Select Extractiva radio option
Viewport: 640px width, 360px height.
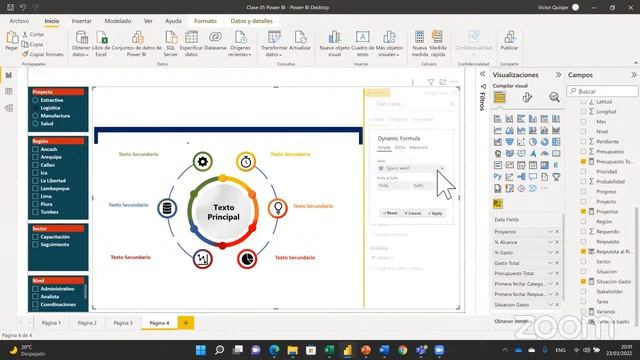click(36, 100)
